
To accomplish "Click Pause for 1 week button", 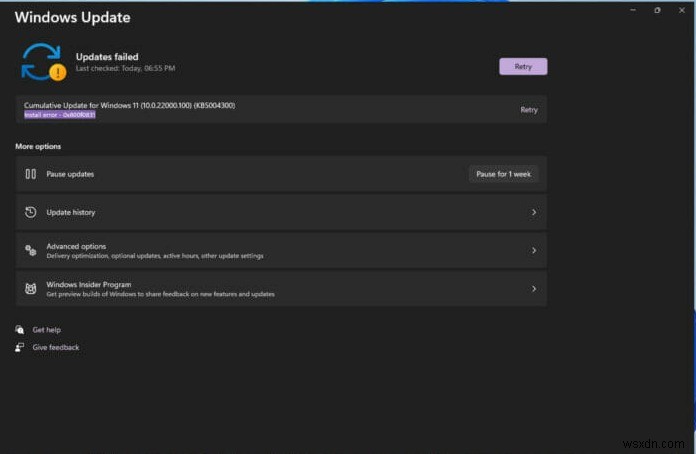I will pyautogui.click(x=503, y=174).
